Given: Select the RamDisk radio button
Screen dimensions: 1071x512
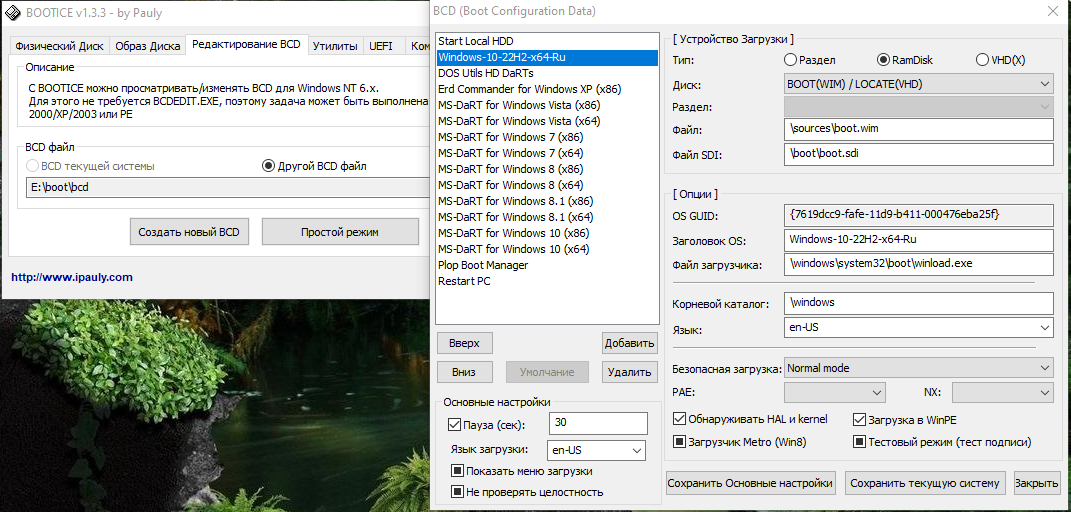Looking at the screenshot, I should [x=883, y=60].
